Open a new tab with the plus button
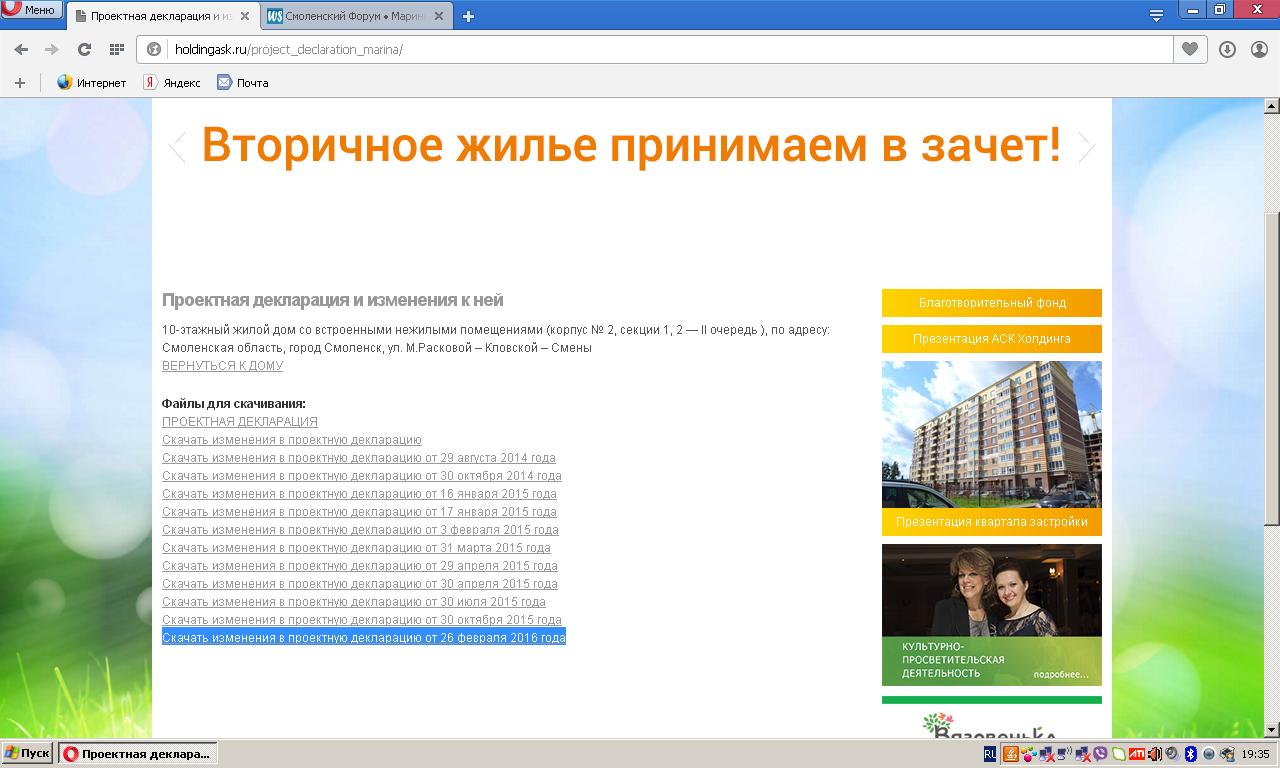 pos(468,16)
